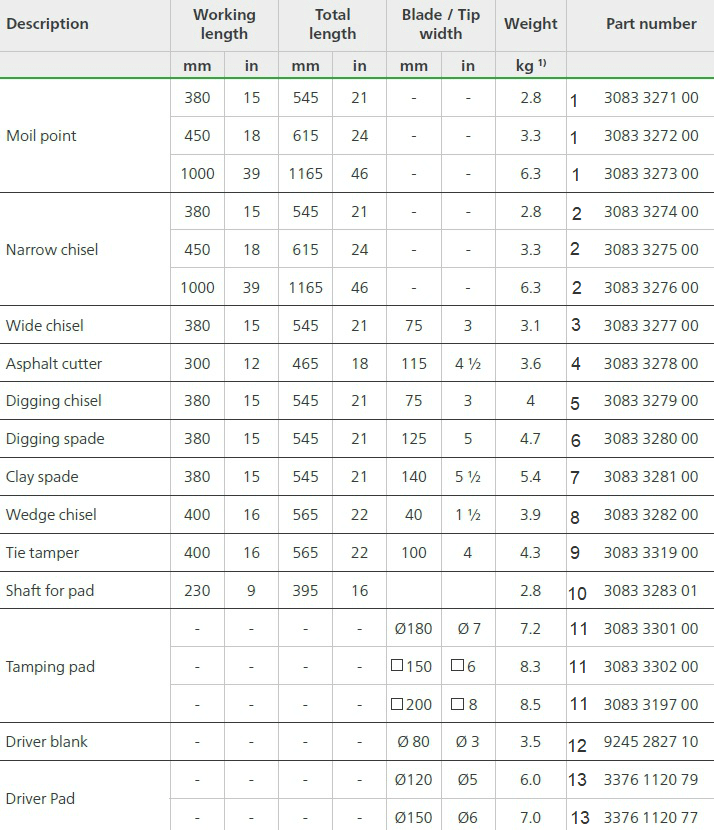This screenshot has height=830, width=714.
Task: Select the Blade / Tip width header
Action: click(x=441, y=24)
